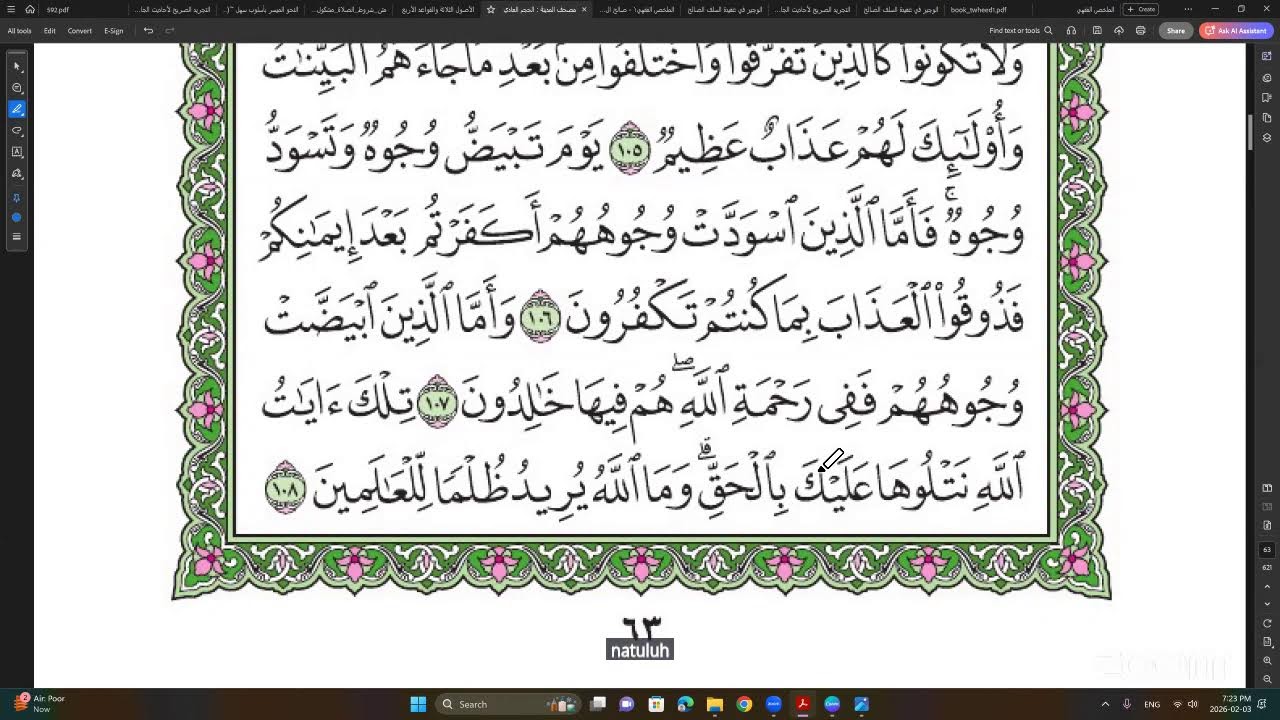1280x720 pixels.
Task: Click the Share button
Action: [x=1176, y=31]
